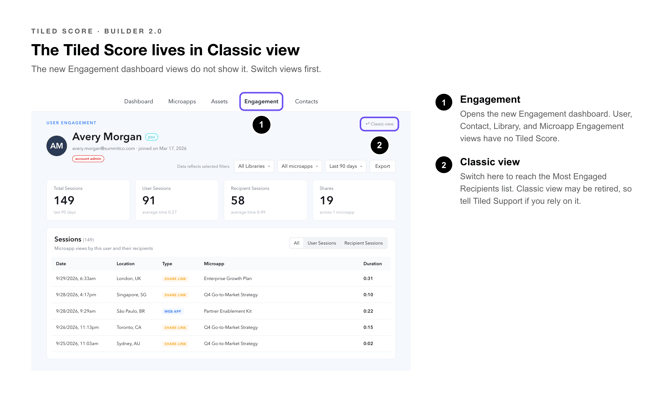
Task: Sort by the Duration column header
Action: [373, 264]
